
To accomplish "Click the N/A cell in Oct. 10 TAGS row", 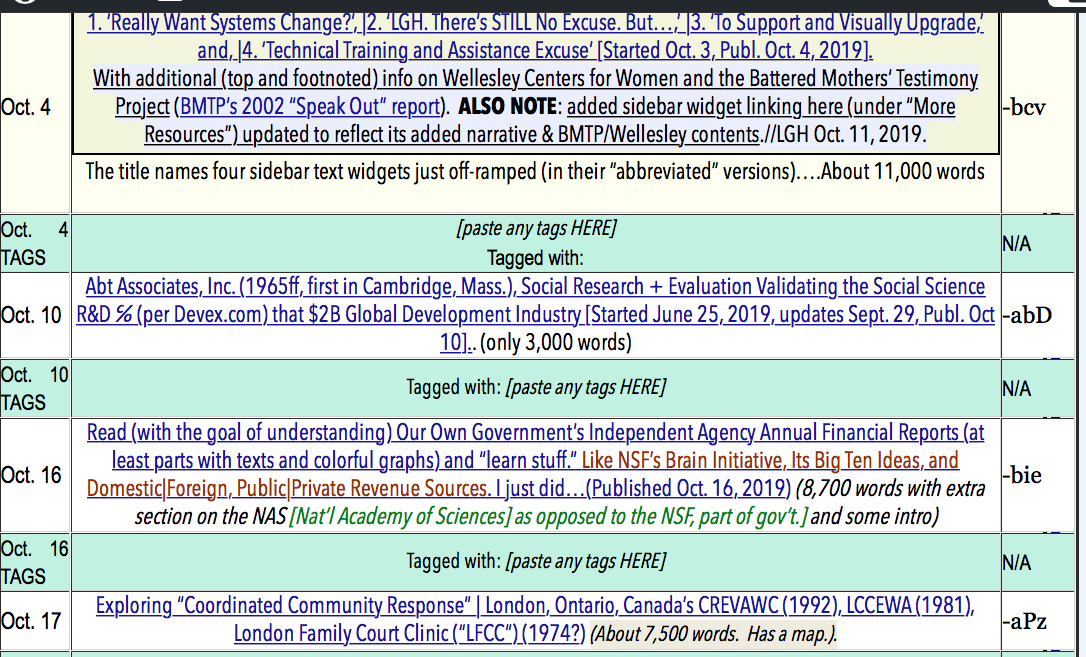I will coord(1018,388).
